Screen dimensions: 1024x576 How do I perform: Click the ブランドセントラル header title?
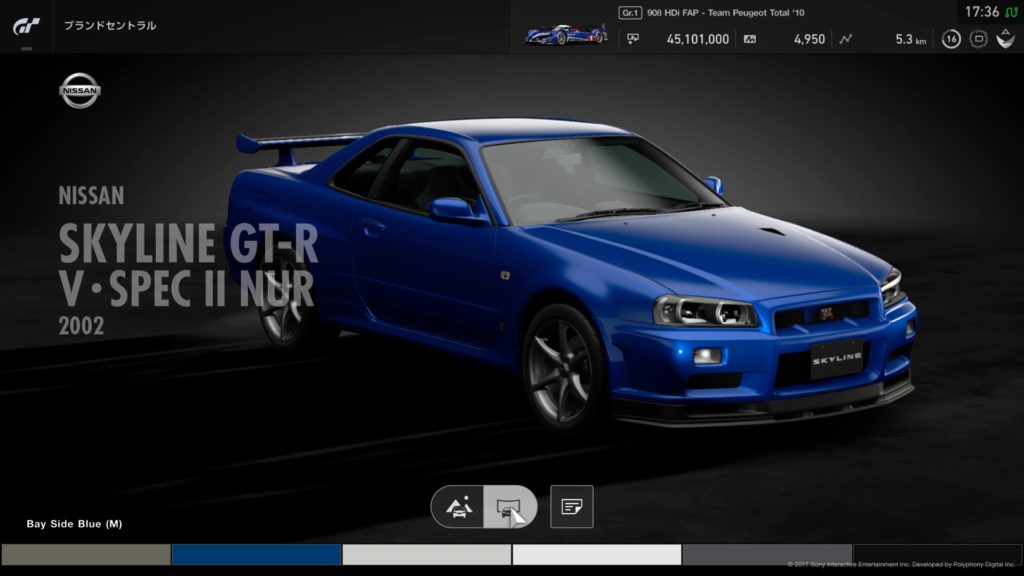point(110,25)
